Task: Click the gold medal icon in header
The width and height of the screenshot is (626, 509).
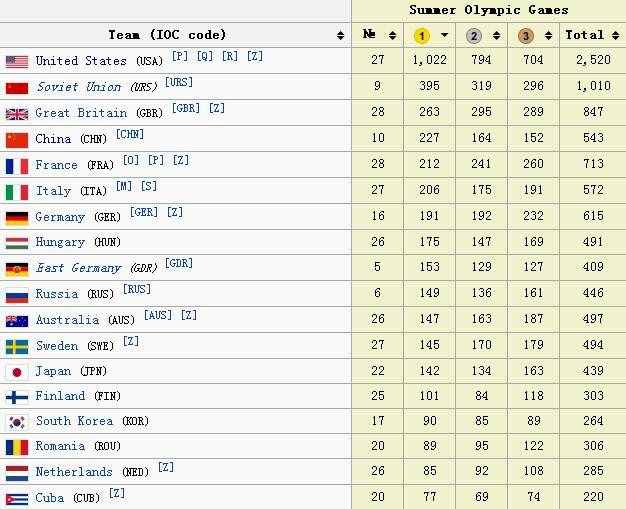Action: [421, 36]
